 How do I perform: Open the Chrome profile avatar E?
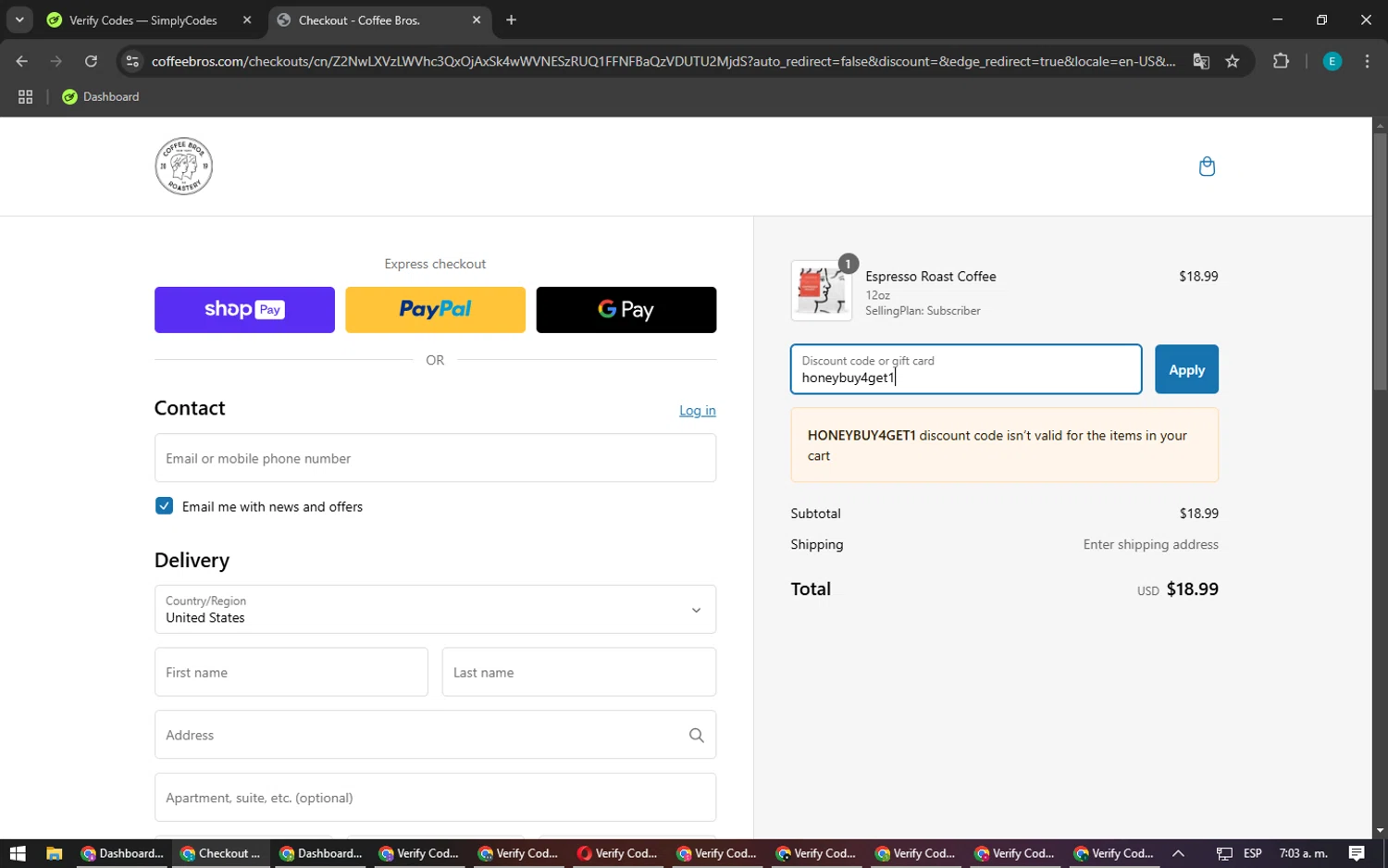click(1332, 61)
